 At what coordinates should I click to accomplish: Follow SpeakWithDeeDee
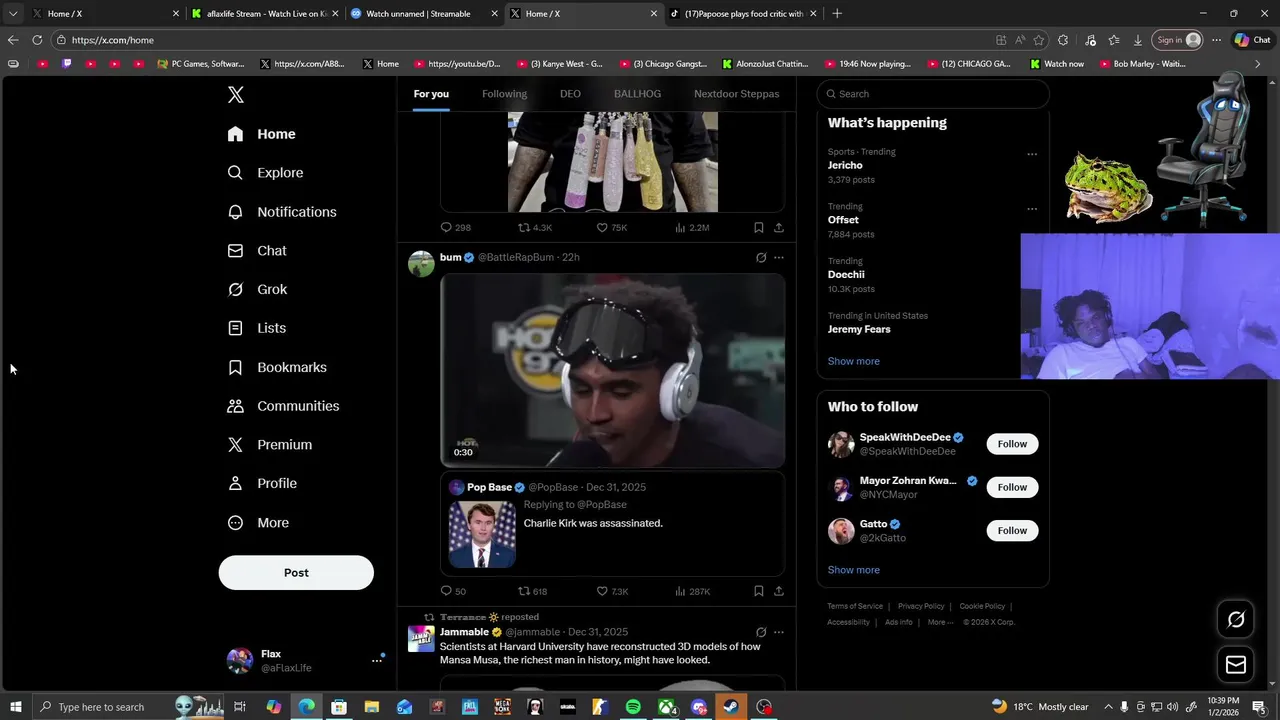(x=1012, y=444)
